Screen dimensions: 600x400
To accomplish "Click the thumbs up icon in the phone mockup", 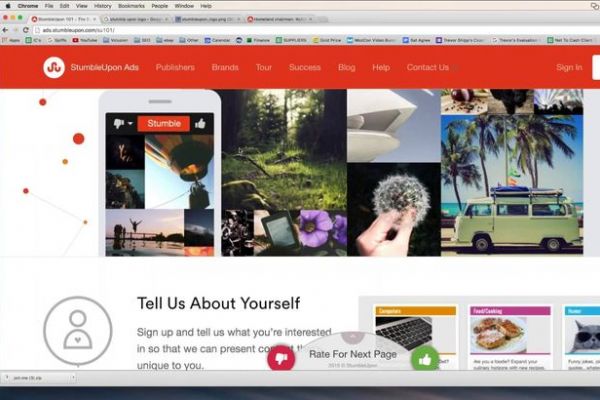I will click(200, 123).
